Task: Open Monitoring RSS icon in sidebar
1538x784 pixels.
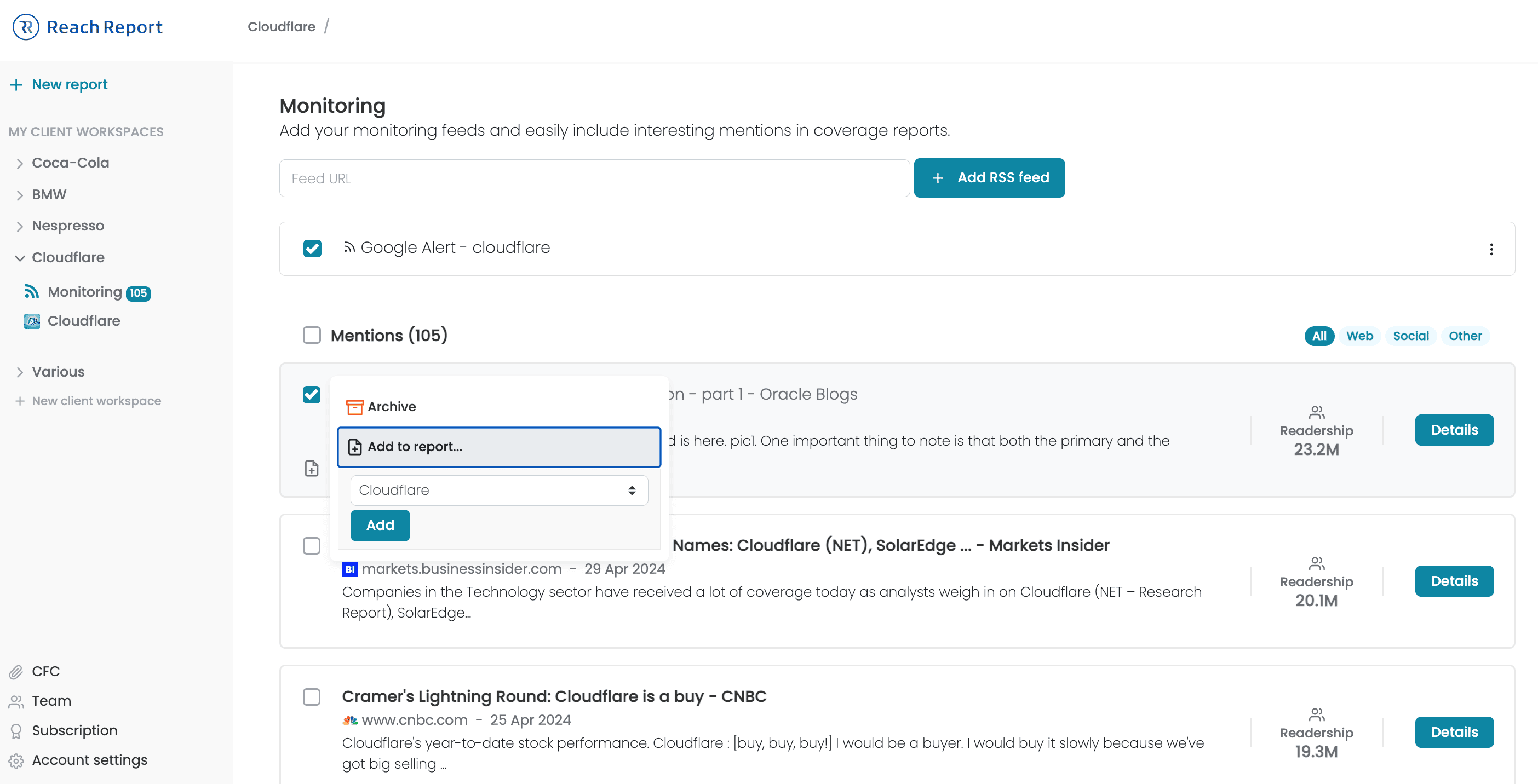Action: [32, 292]
